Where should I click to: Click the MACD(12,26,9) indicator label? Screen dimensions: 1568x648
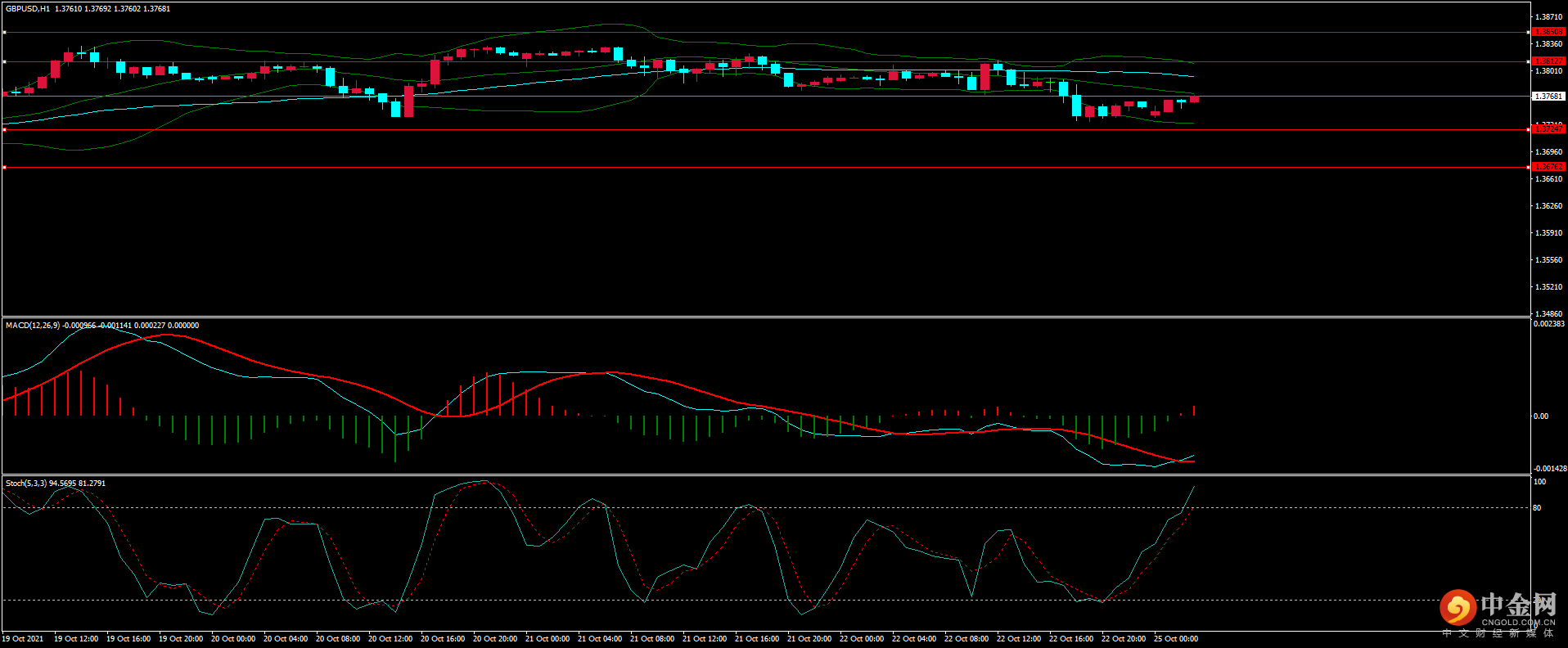(33, 326)
